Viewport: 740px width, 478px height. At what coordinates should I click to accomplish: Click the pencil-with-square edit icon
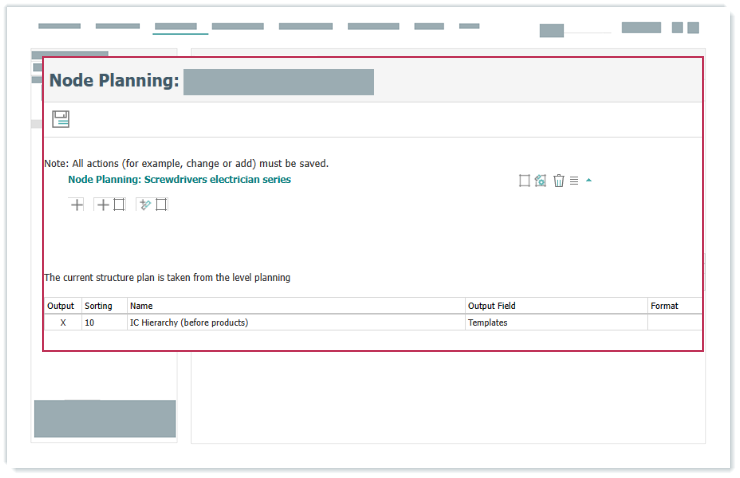(x=152, y=205)
